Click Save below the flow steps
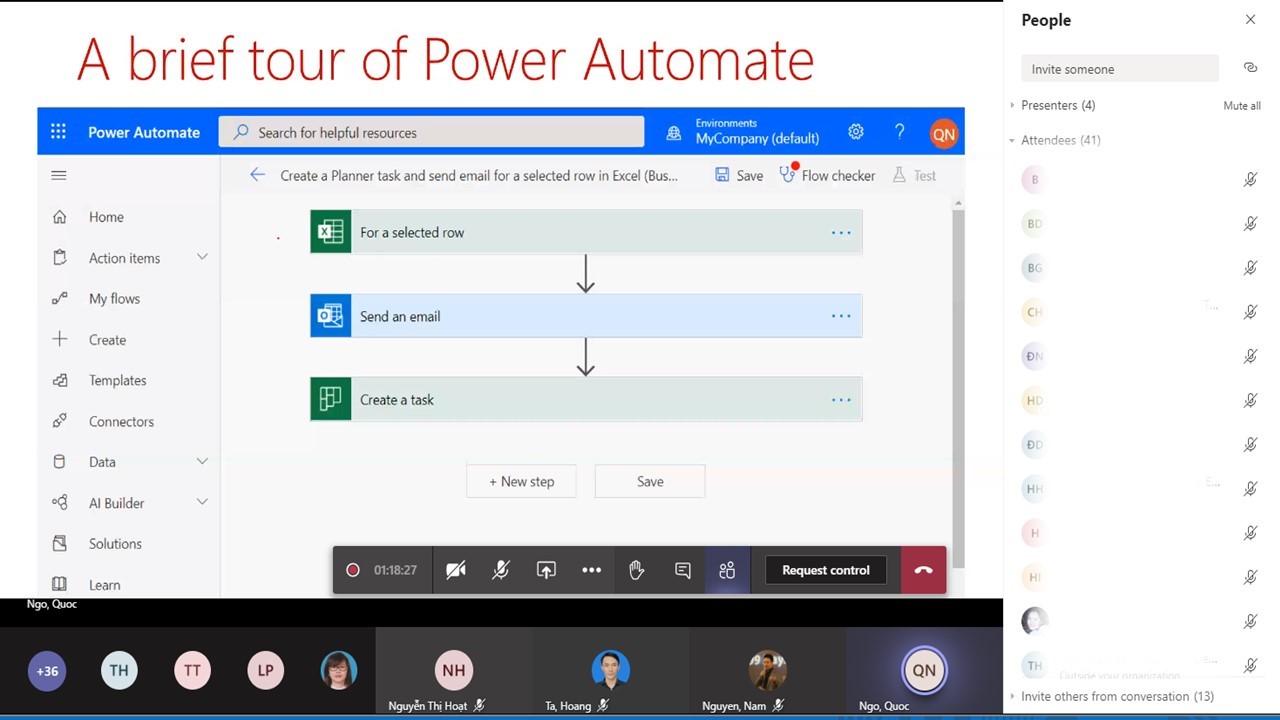The width and height of the screenshot is (1280, 720). (650, 481)
